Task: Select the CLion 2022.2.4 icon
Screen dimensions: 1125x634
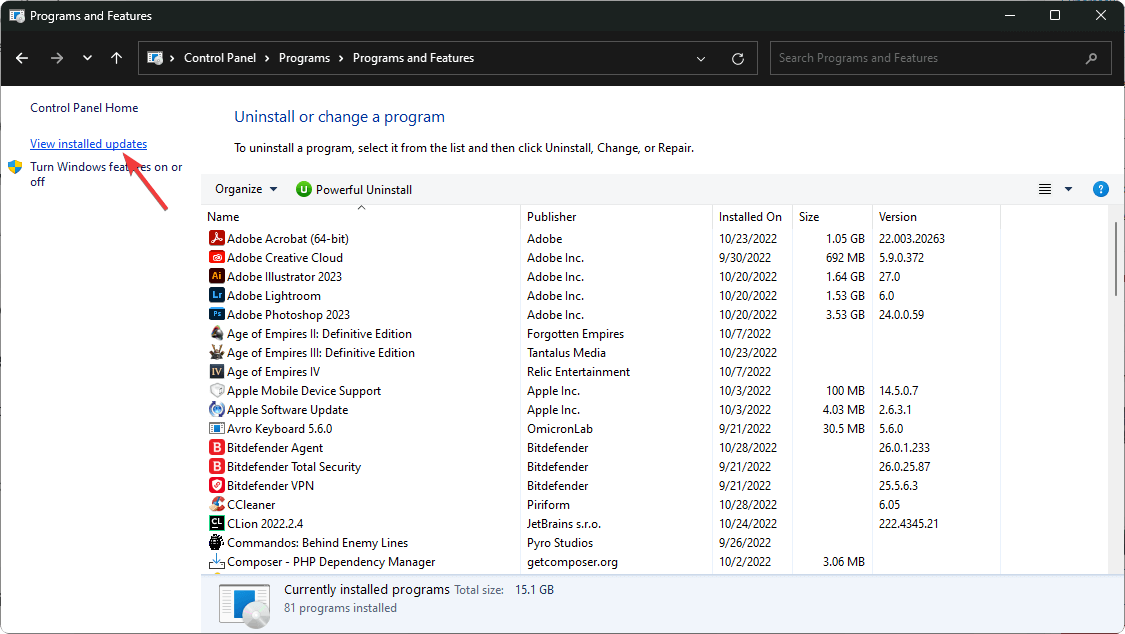Action: pyautogui.click(x=216, y=524)
